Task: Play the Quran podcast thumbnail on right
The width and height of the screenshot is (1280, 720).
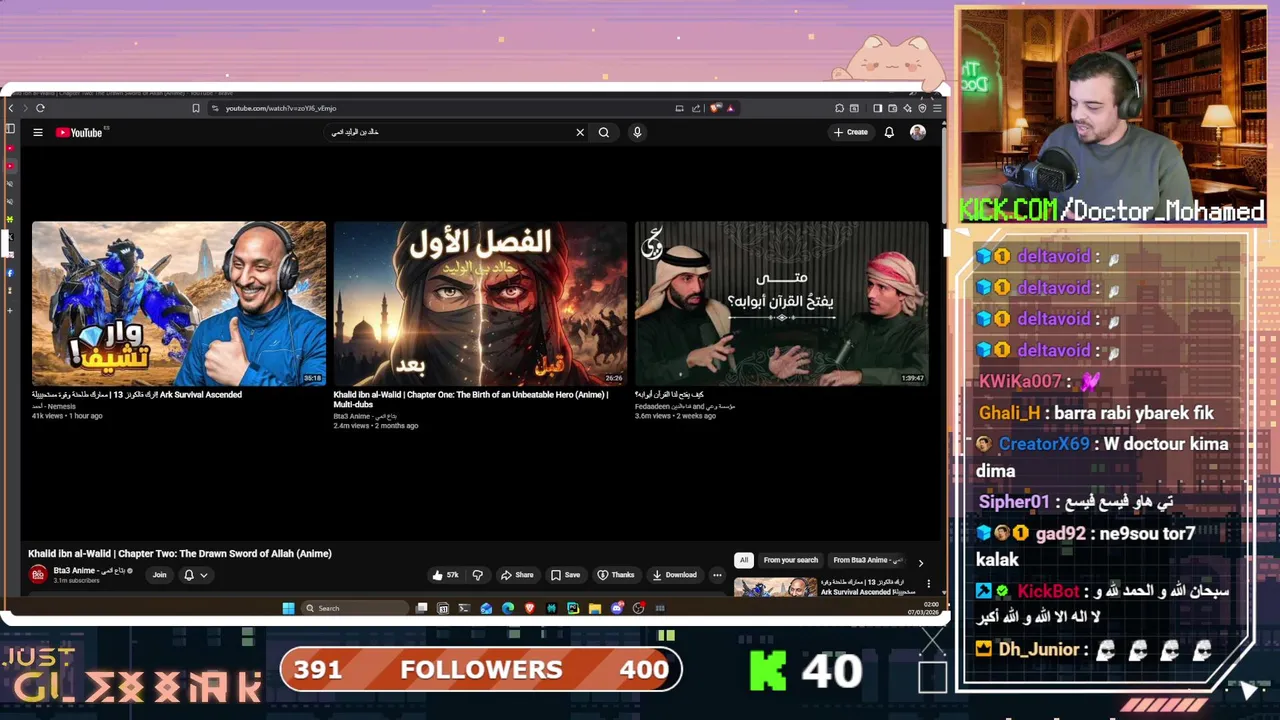Action: point(782,303)
